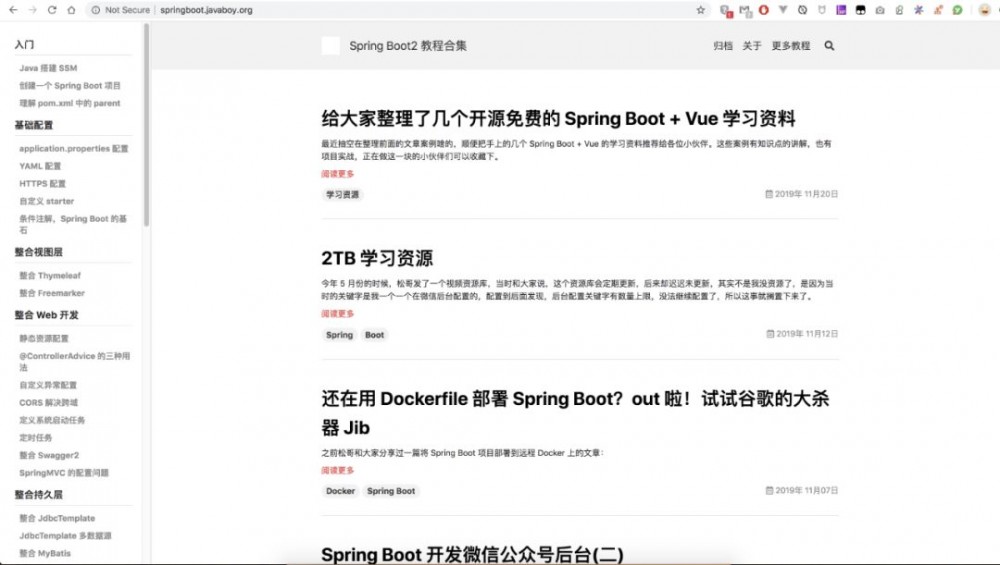The height and width of the screenshot is (565, 1000).
Task: Open sidebar item SpringMVC 的配置问题
Action: (64, 473)
